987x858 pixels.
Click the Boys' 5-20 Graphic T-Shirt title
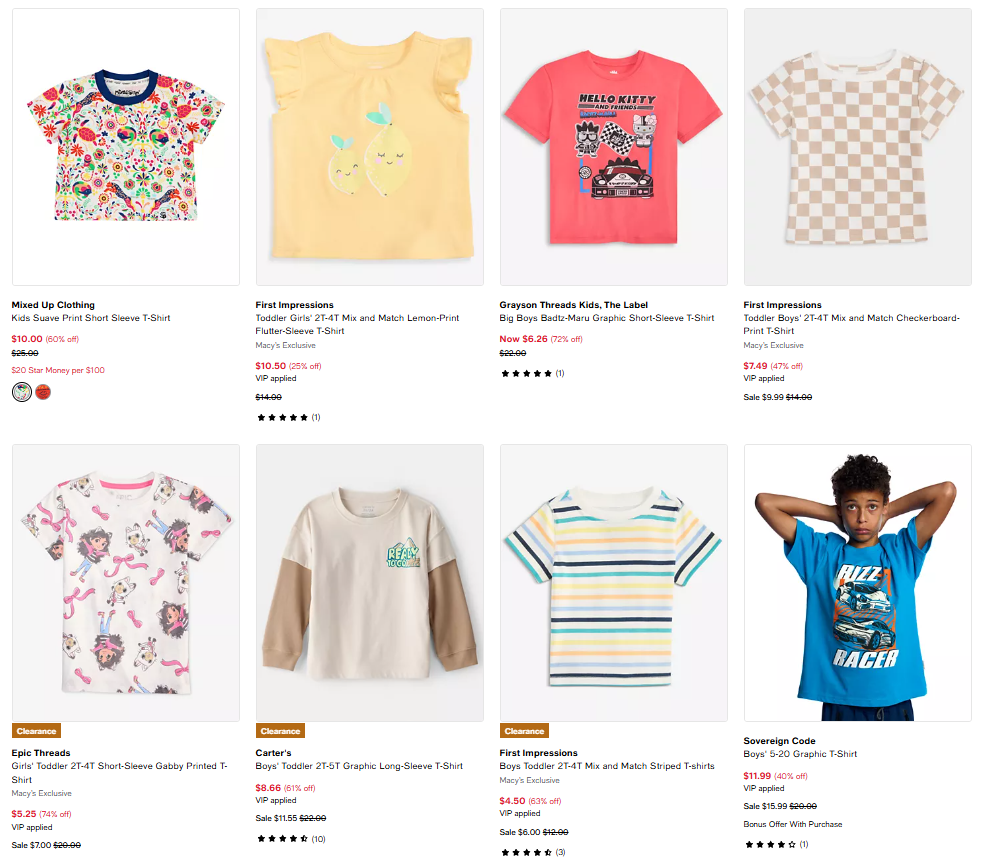point(800,754)
